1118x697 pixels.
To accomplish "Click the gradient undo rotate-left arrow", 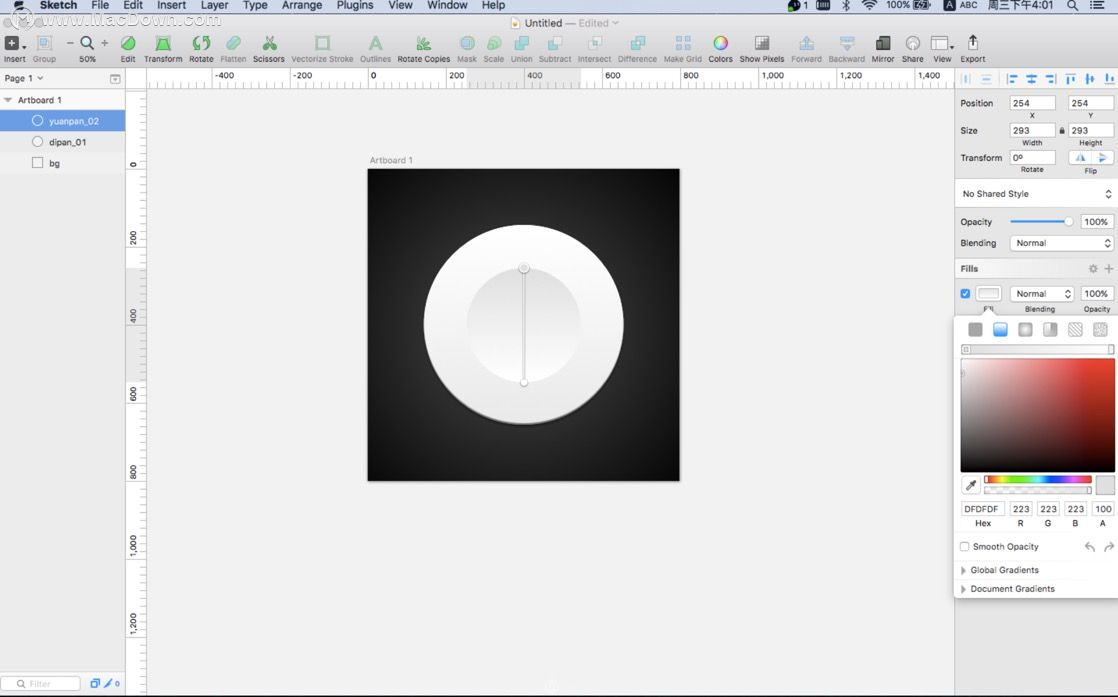I will pyautogui.click(x=1089, y=547).
